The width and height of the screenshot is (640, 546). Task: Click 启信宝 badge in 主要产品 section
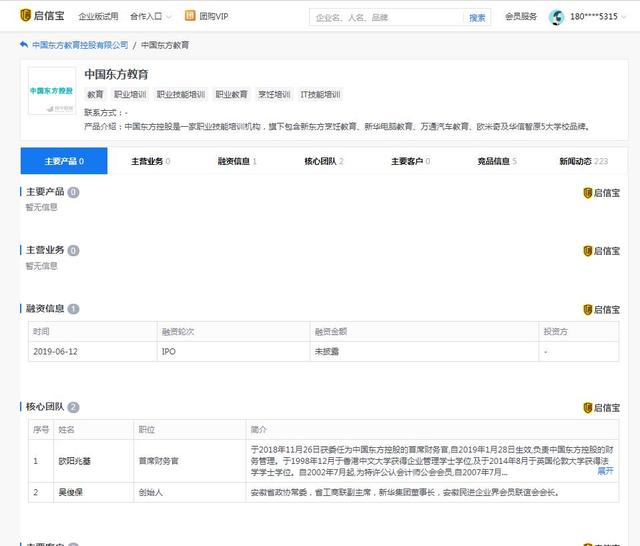click(600, 193)
